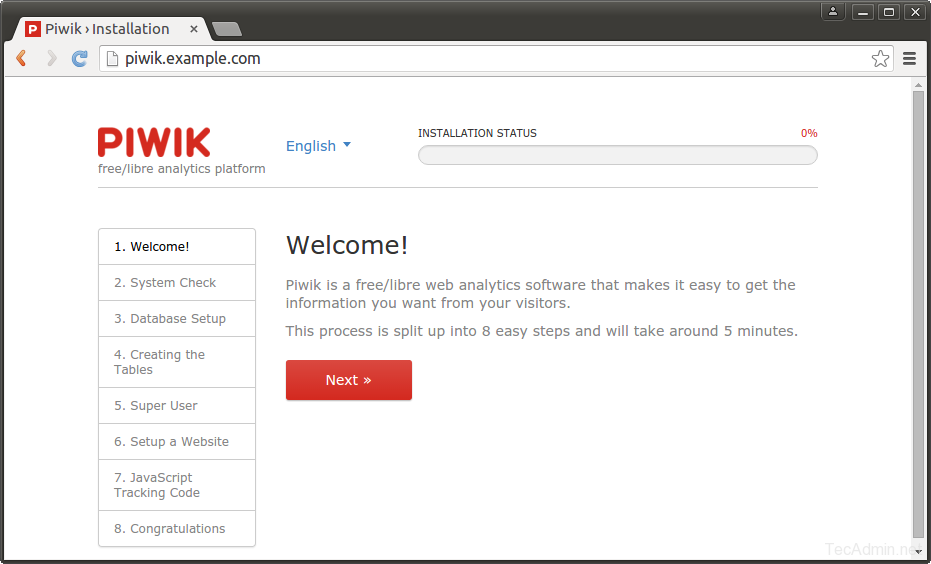Click the reload page icon

(80, 59)
